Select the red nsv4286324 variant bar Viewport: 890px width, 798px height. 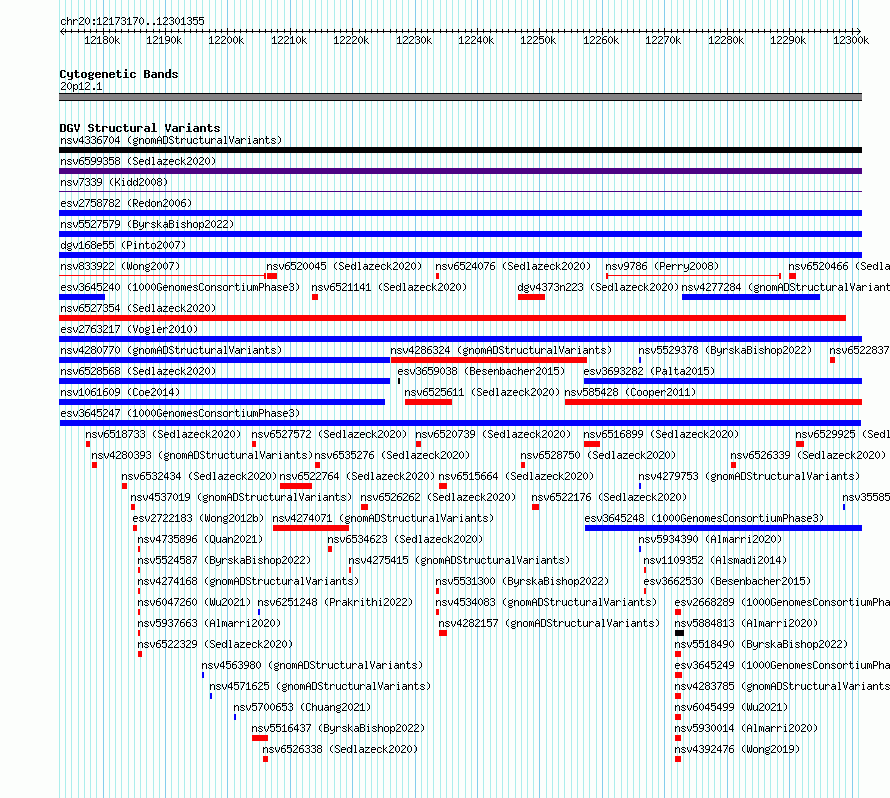(489, 360)
